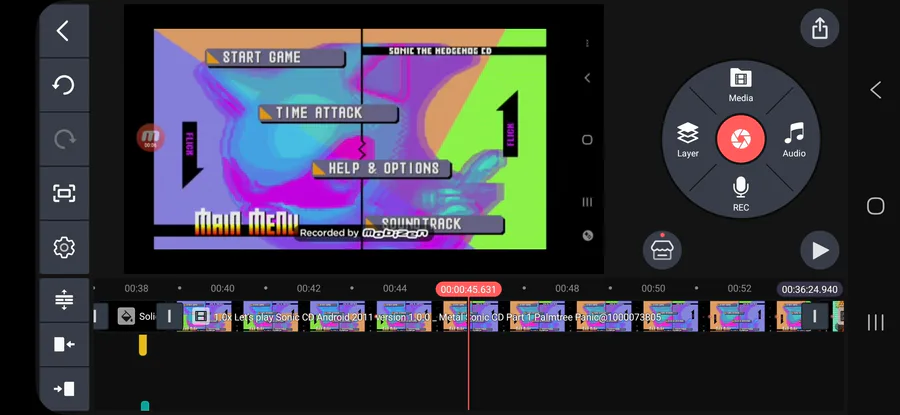Viewport: 900px width, 415px height.
Task: Tap SOUNDTRACK in the preview
Action: [435, 224]
